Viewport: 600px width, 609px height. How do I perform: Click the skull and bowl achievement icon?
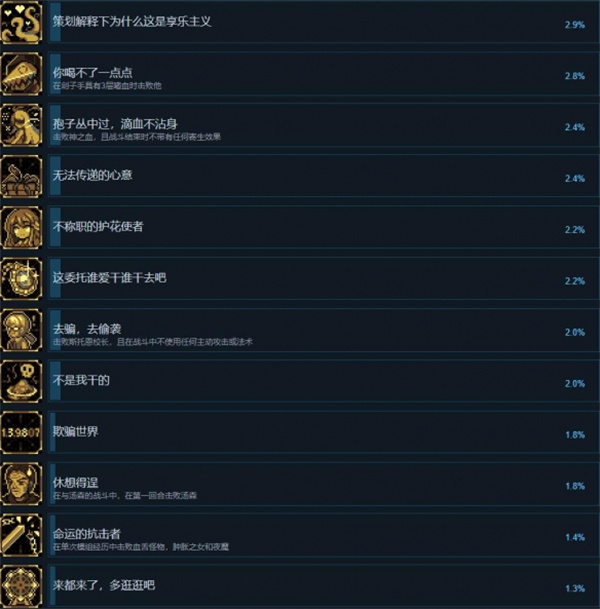21,381
